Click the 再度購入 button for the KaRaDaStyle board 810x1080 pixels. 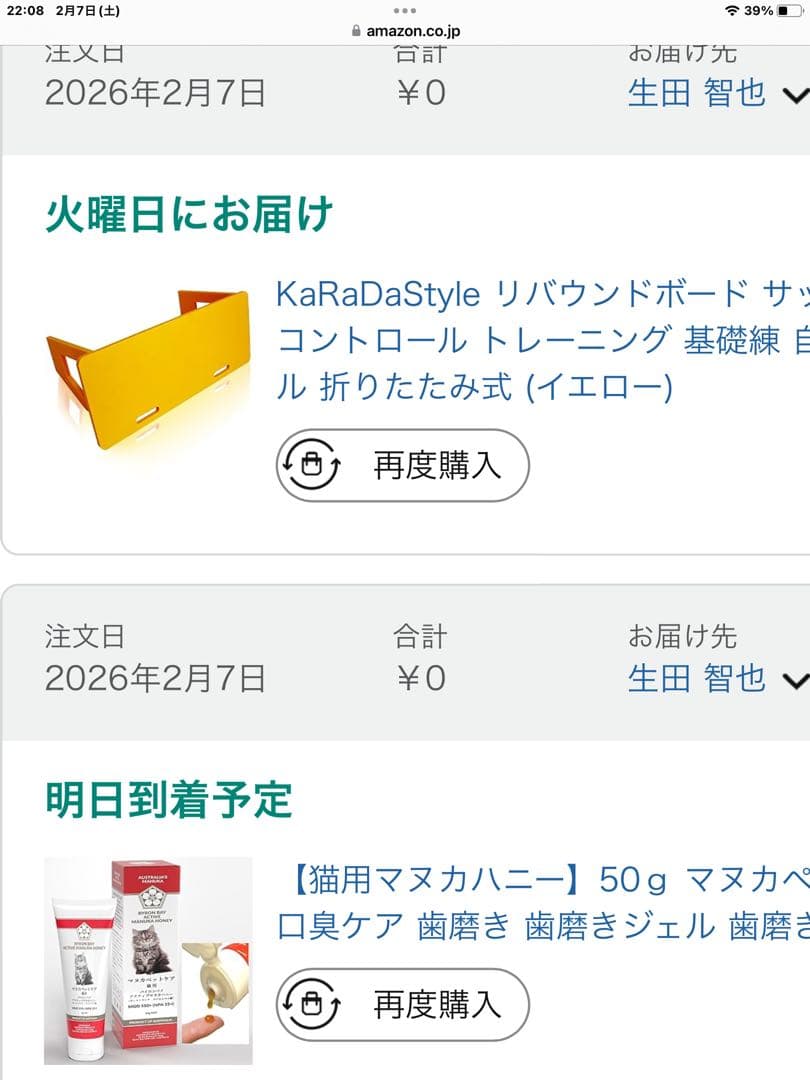(x=403, y=465)
